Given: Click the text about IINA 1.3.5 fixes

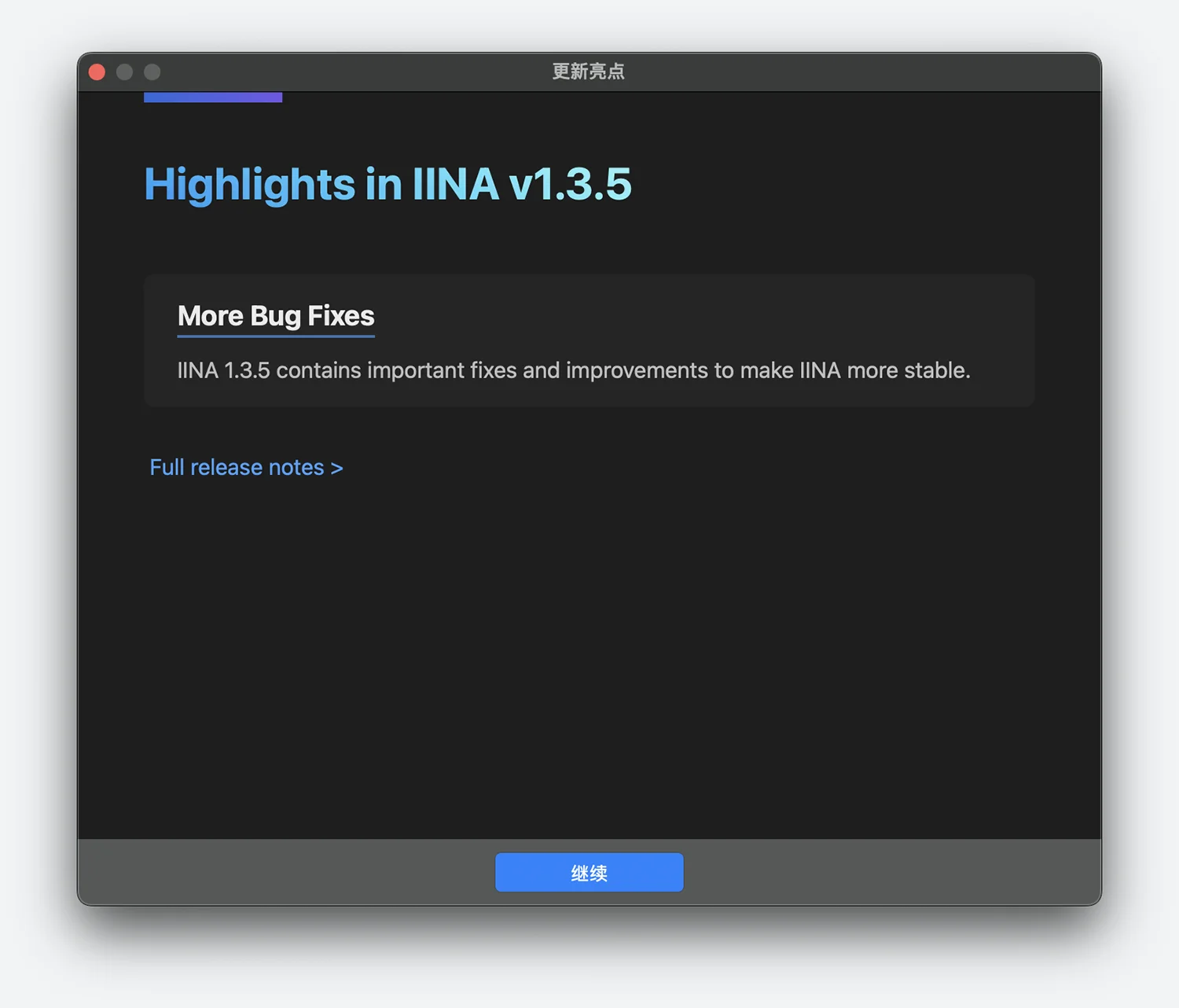Looking at the screenshot, I should 574,370.
